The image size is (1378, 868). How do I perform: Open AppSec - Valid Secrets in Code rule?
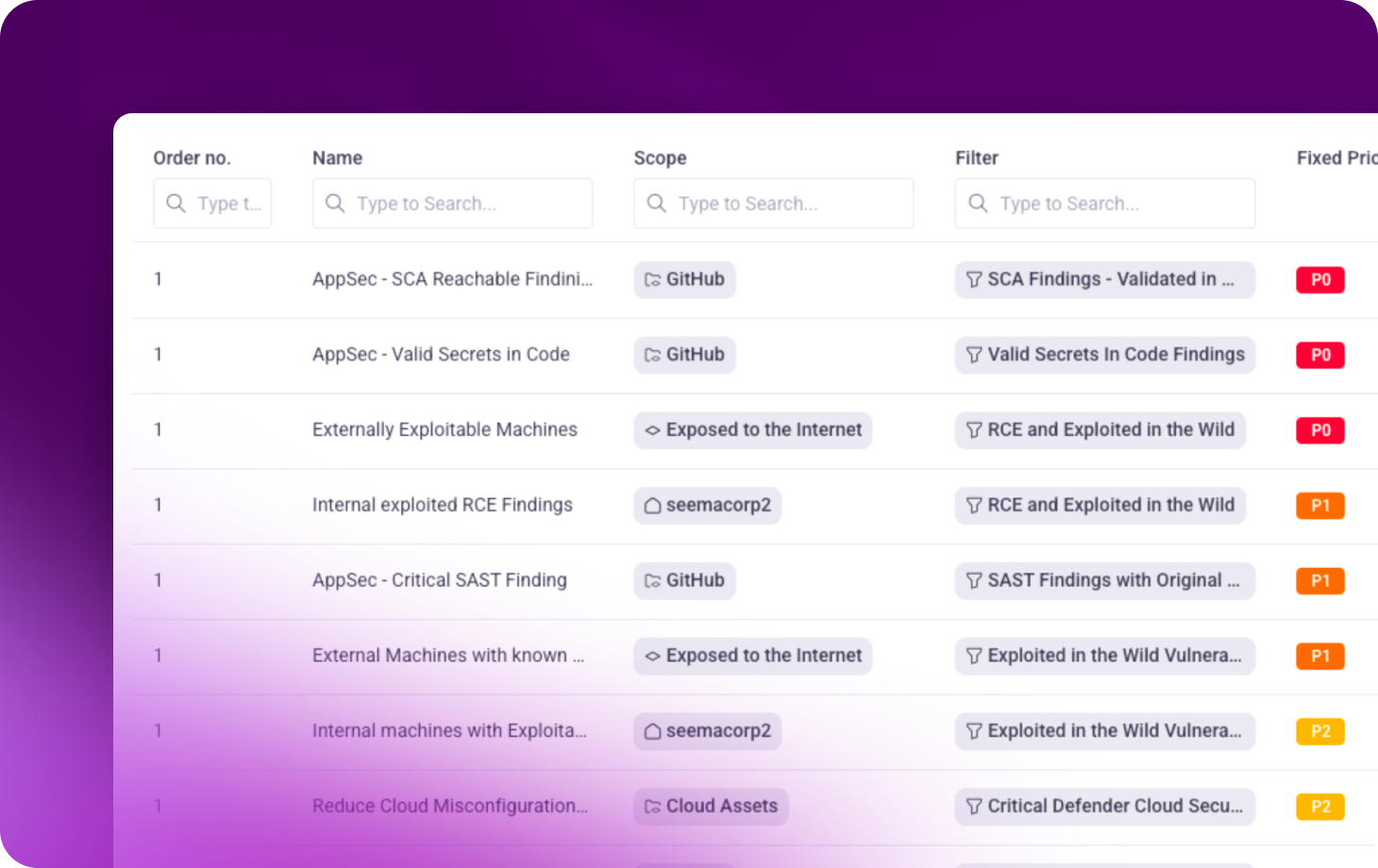coord(441,355)
